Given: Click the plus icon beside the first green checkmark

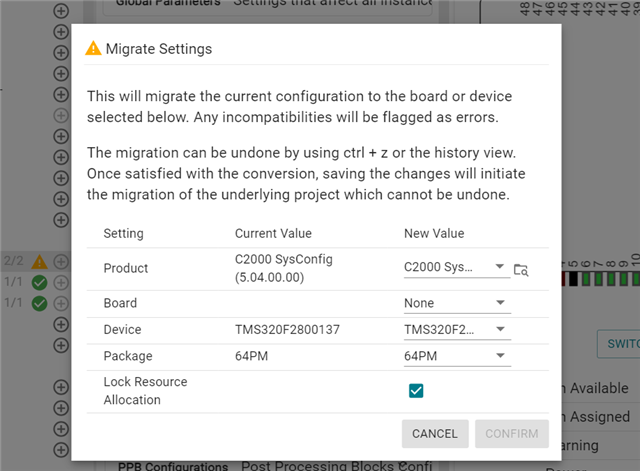Looking at the screenshot, I should (x=61, y=282).
